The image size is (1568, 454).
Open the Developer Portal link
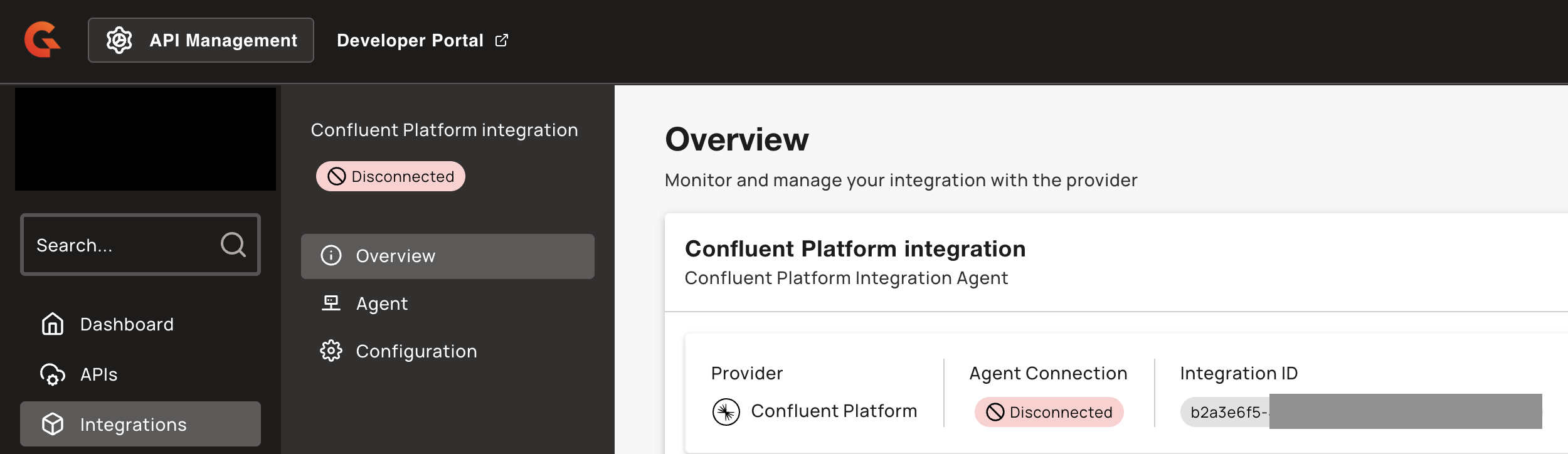click(x=410, y=40)
